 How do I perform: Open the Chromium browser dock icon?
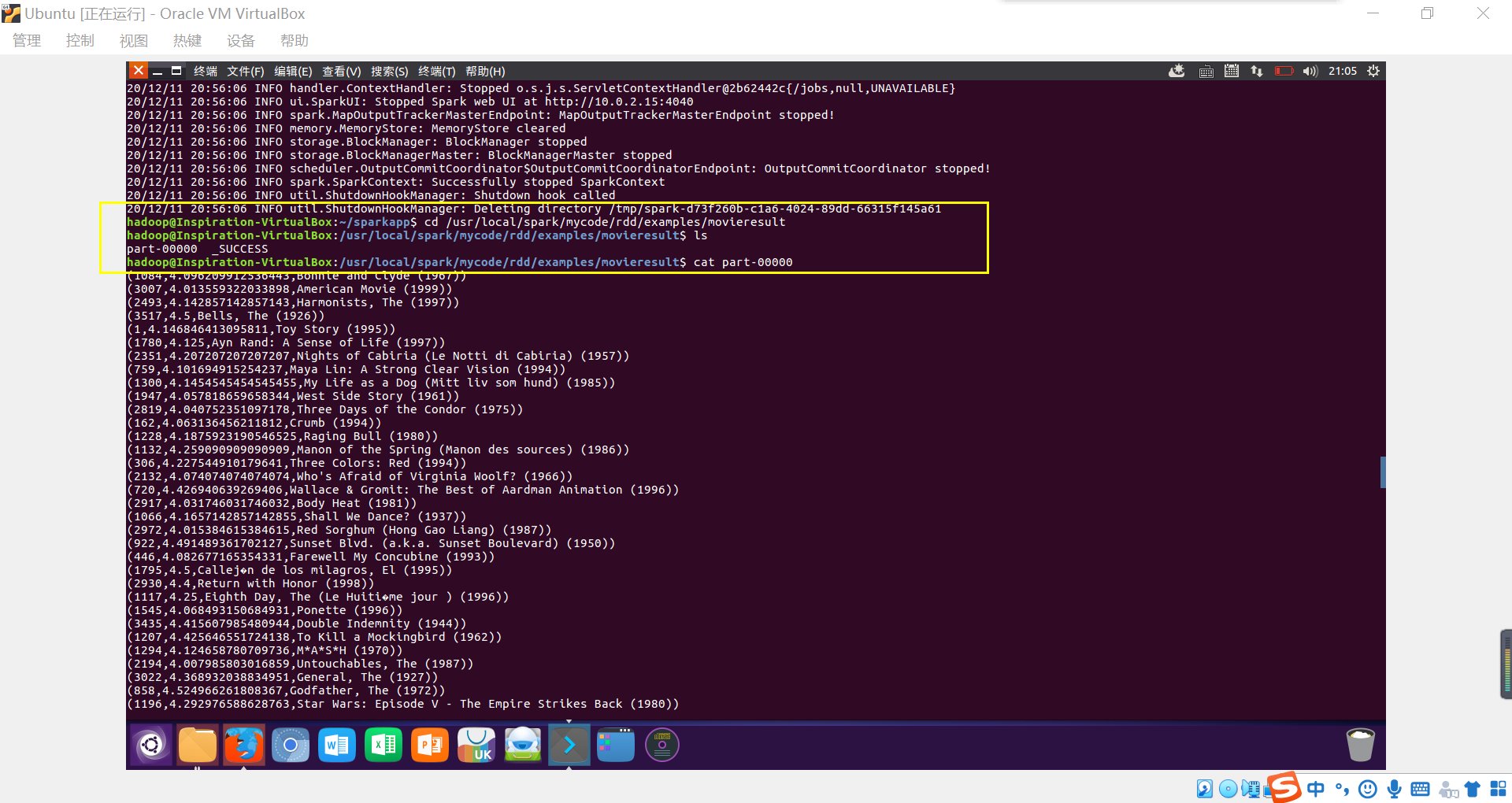[291, 745]
